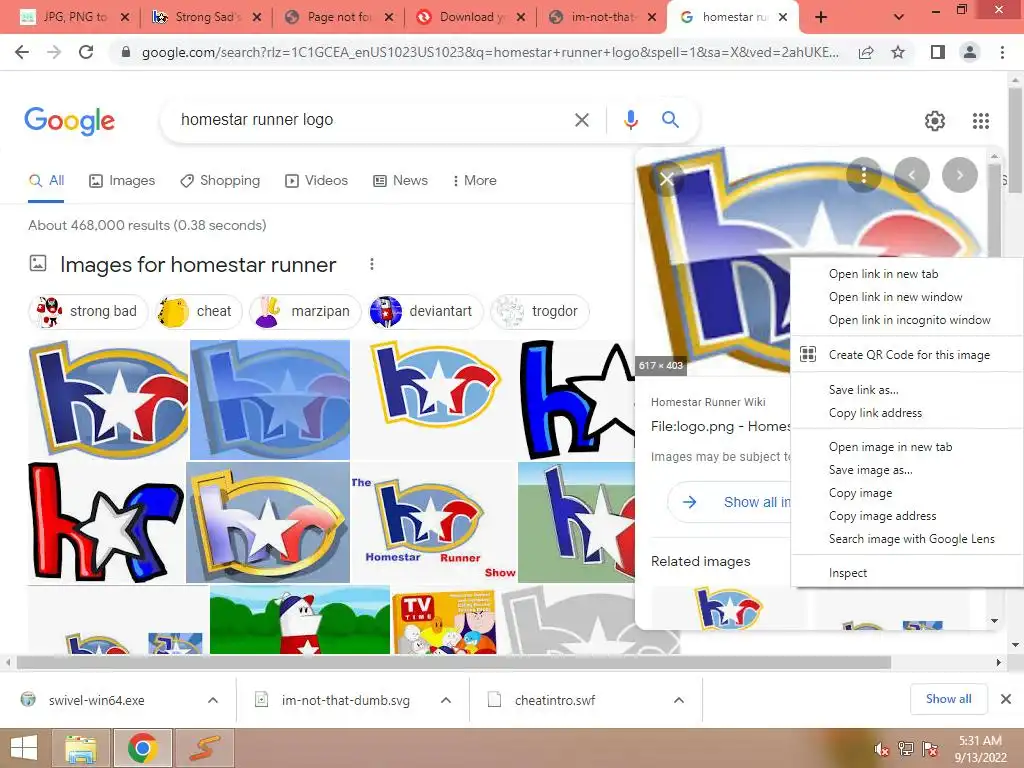Close the image preview panel

666,178
